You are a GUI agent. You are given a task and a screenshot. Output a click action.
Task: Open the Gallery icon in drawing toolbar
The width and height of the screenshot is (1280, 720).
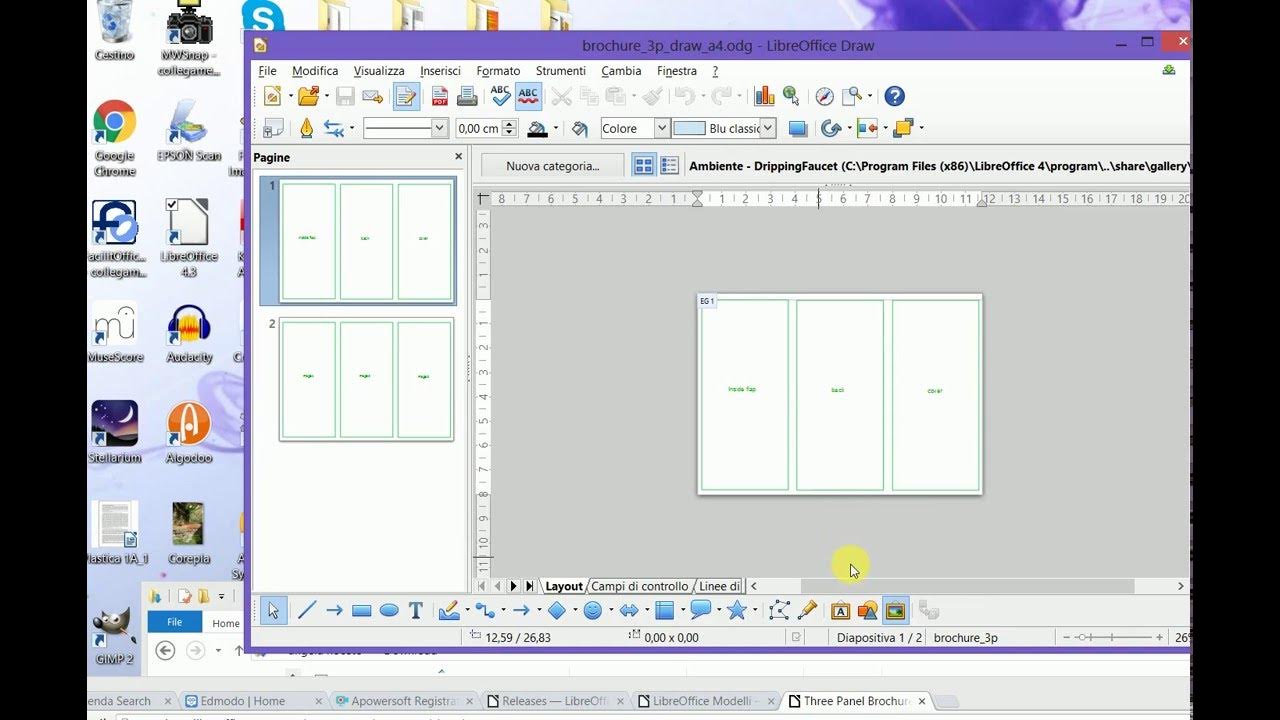pyautogui.click(x=895, y=610)
